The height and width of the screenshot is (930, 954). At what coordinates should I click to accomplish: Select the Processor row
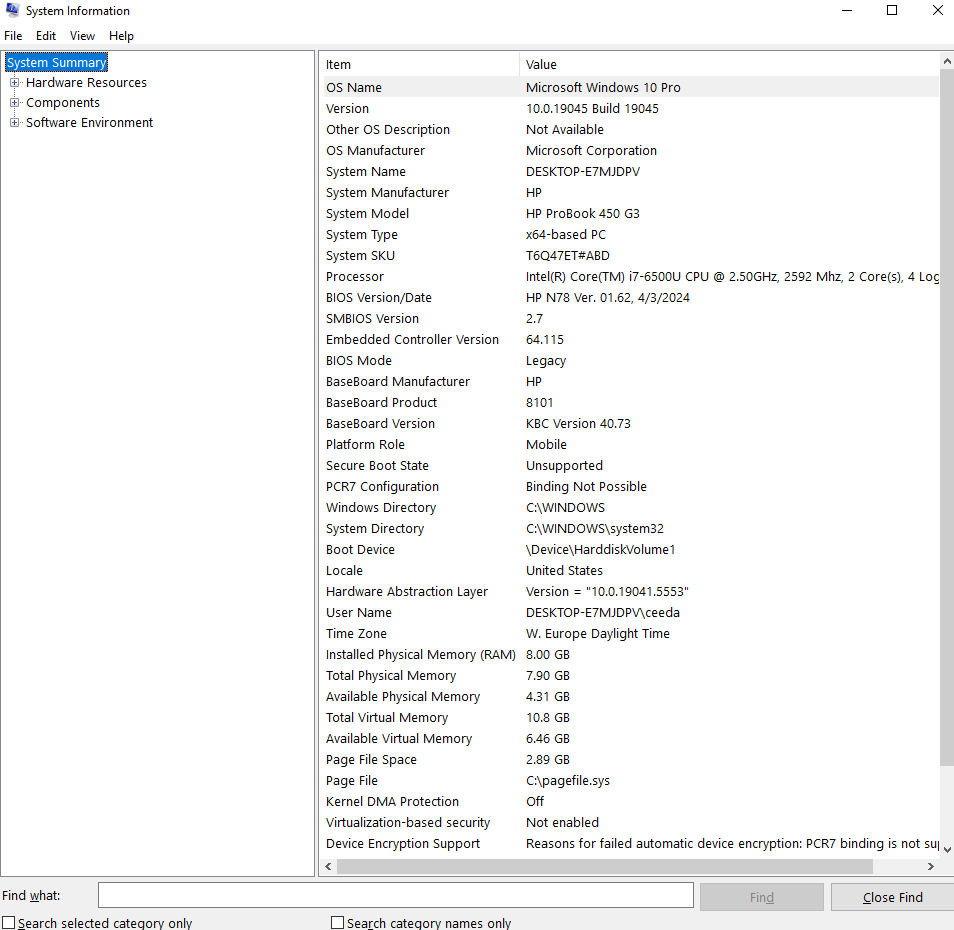coord(629,276)
